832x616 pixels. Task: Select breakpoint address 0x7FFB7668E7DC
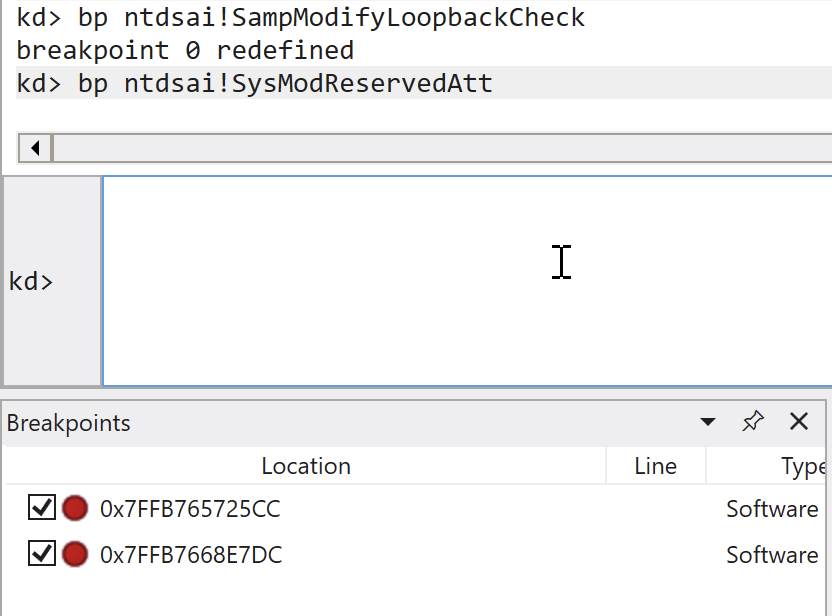click(191, 555)
